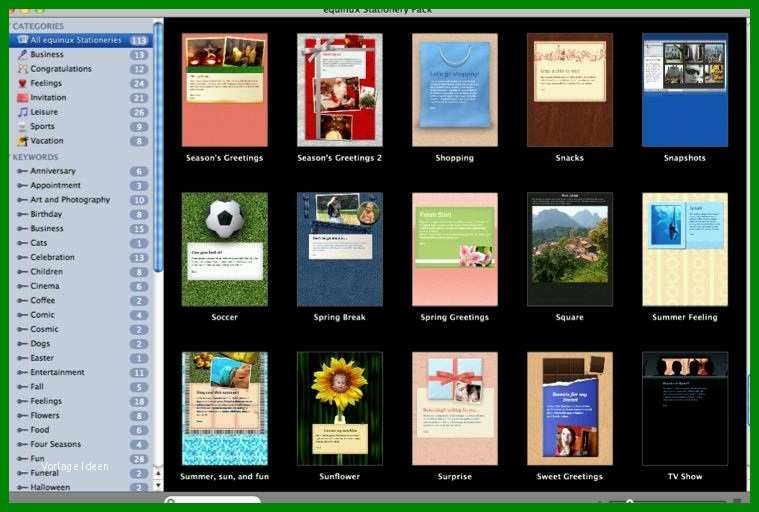Select the Sunflower stationery template
The height and width of the screenshot is (512, 759).
tap(340, 408)
